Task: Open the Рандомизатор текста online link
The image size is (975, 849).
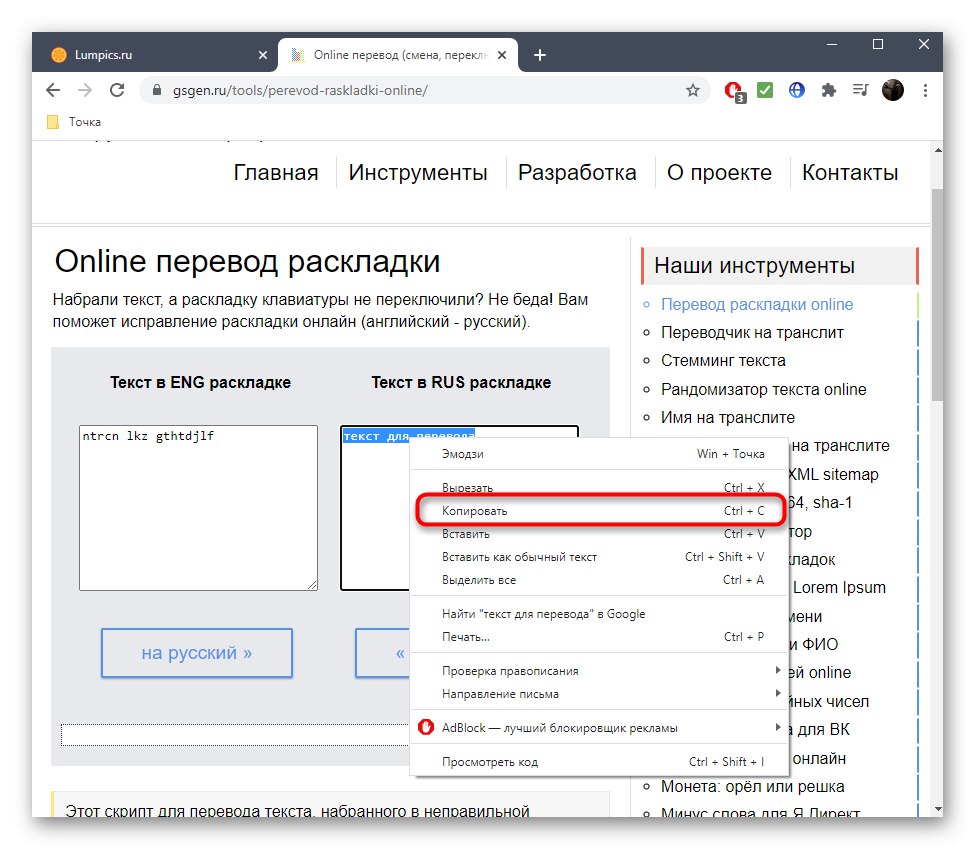Action: point(763,389)
